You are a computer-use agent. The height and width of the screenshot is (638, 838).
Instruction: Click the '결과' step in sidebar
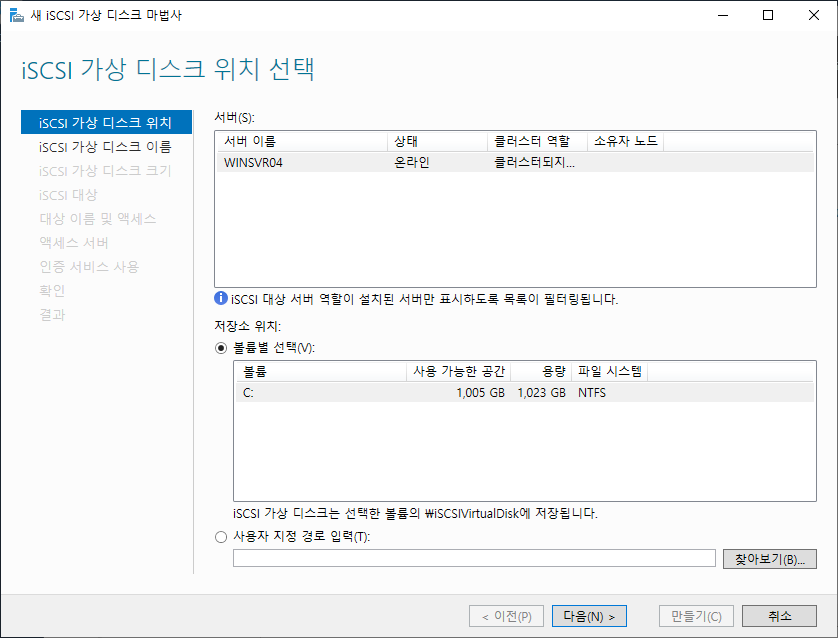tap(52, 315)
